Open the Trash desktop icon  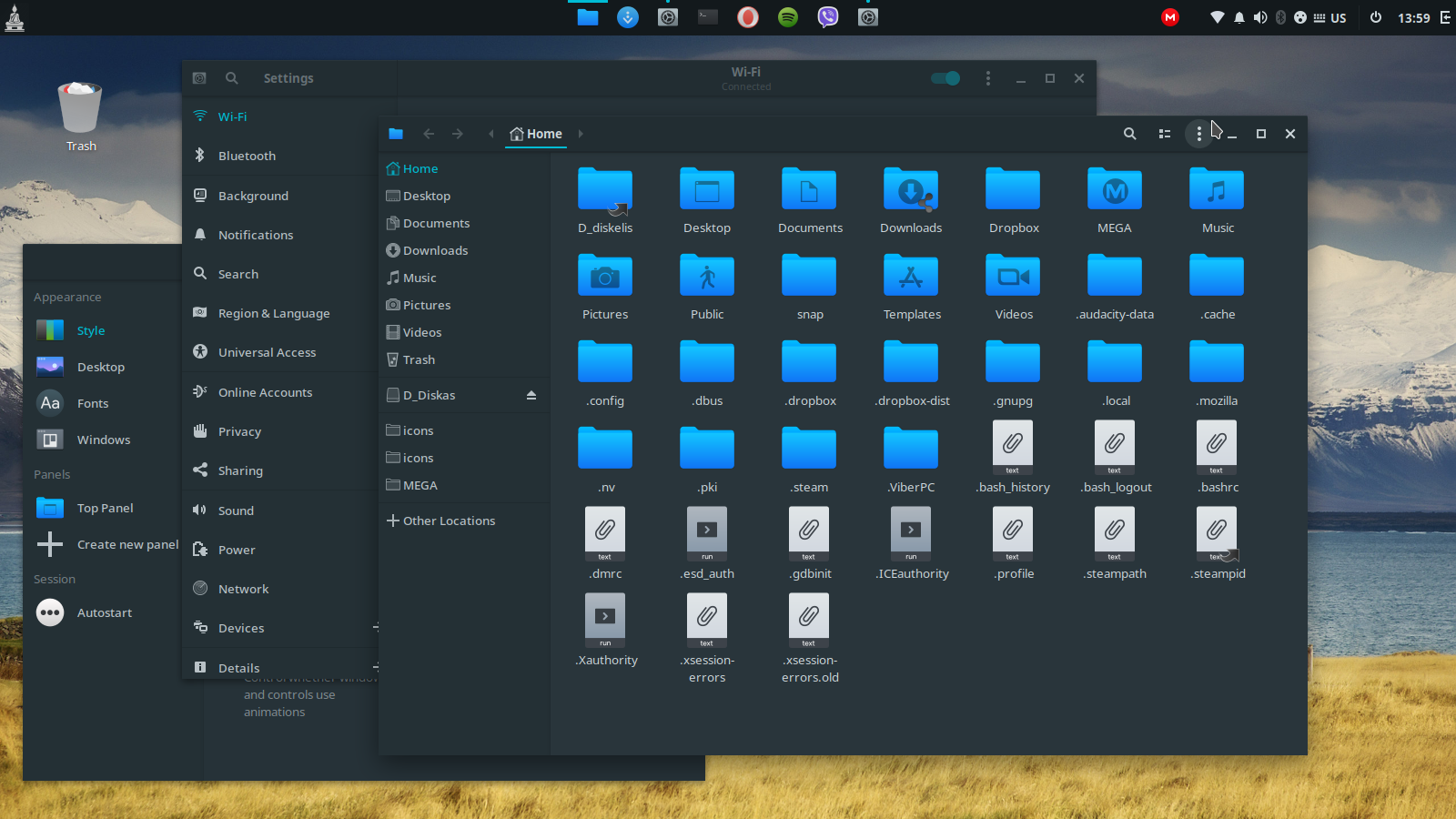[x=80, y=109]
